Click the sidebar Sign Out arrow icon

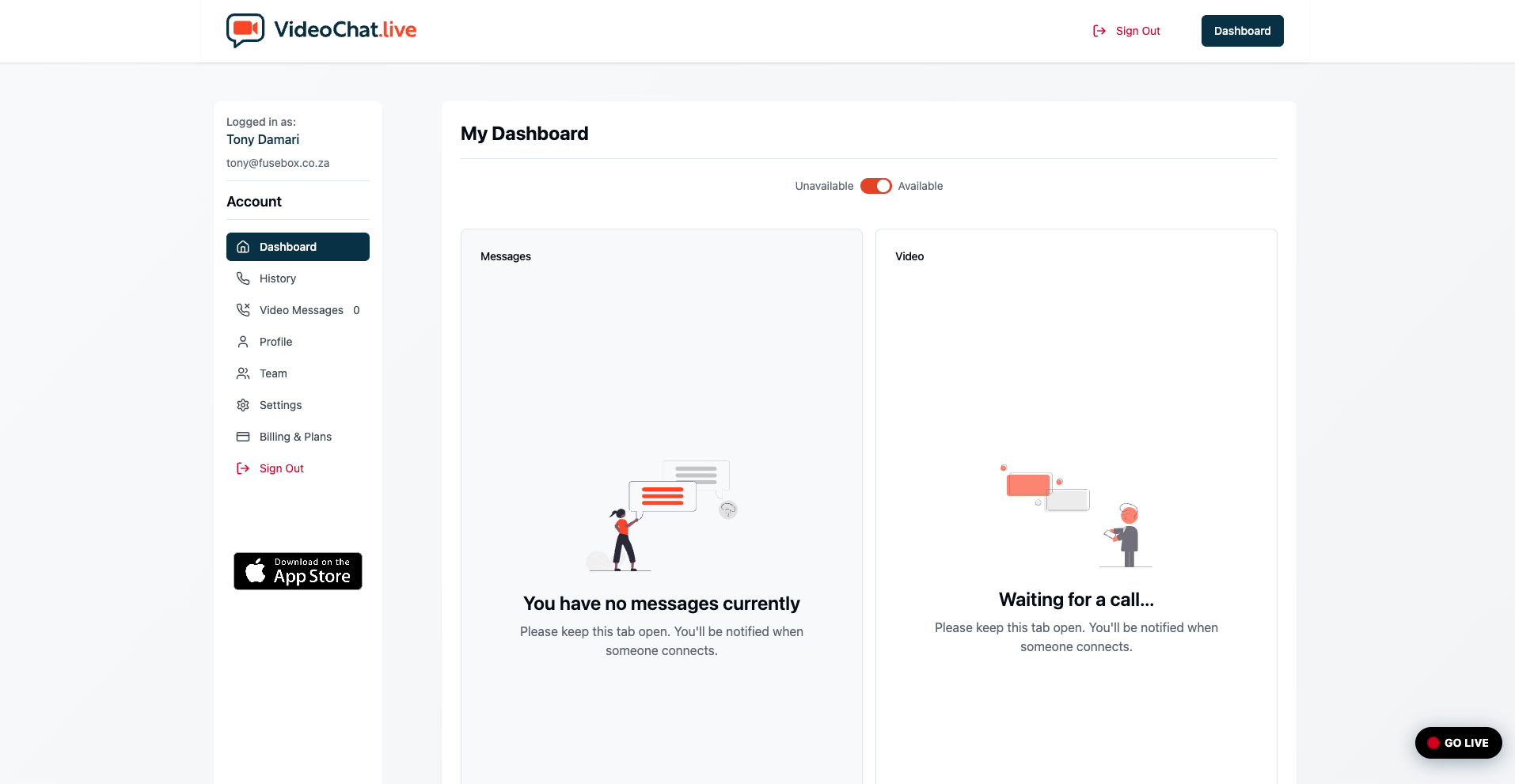point(243,468)
